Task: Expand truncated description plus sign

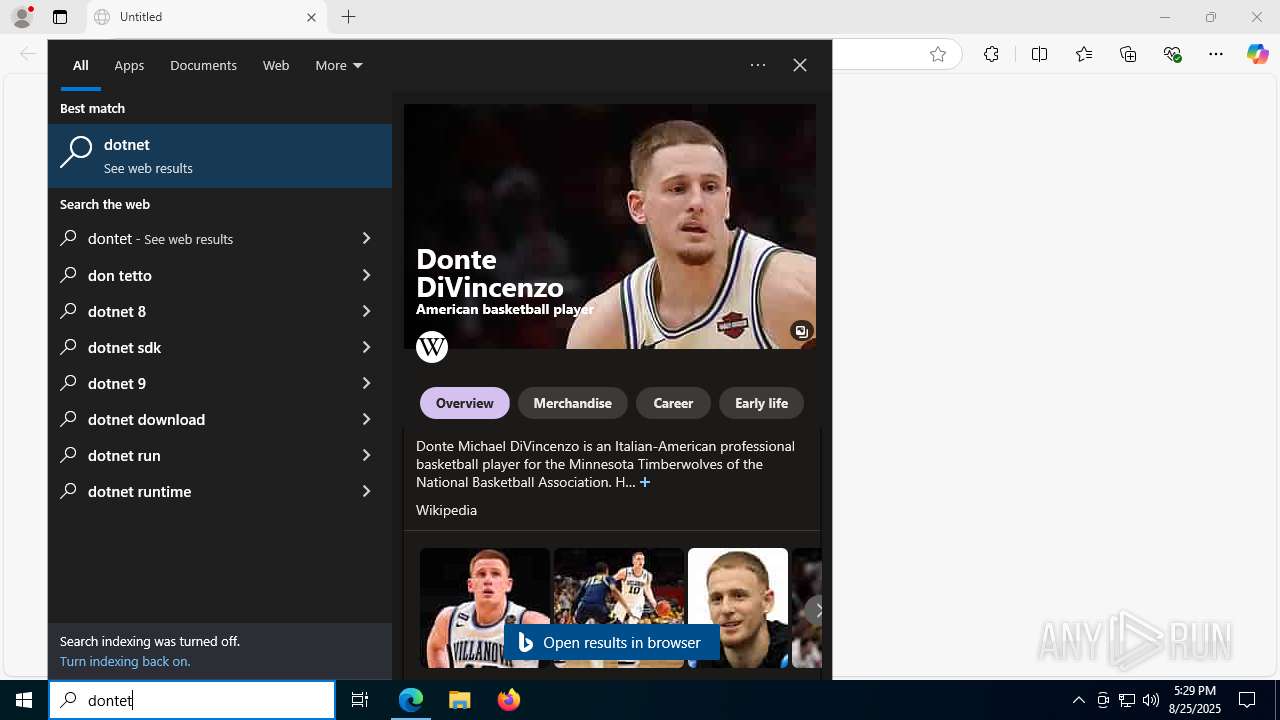Action: pyautogui.click(x=645, y=482)
